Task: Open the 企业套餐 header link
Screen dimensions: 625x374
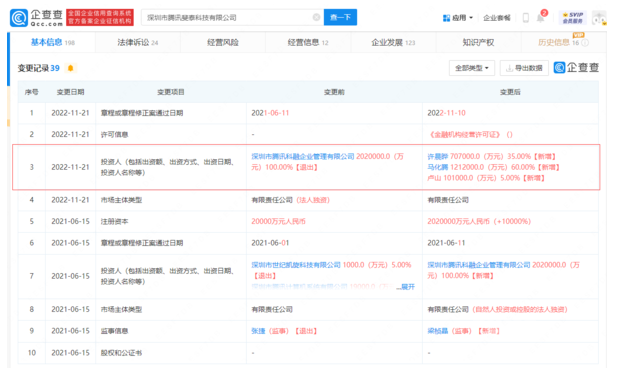Action: tap(497, 18)
